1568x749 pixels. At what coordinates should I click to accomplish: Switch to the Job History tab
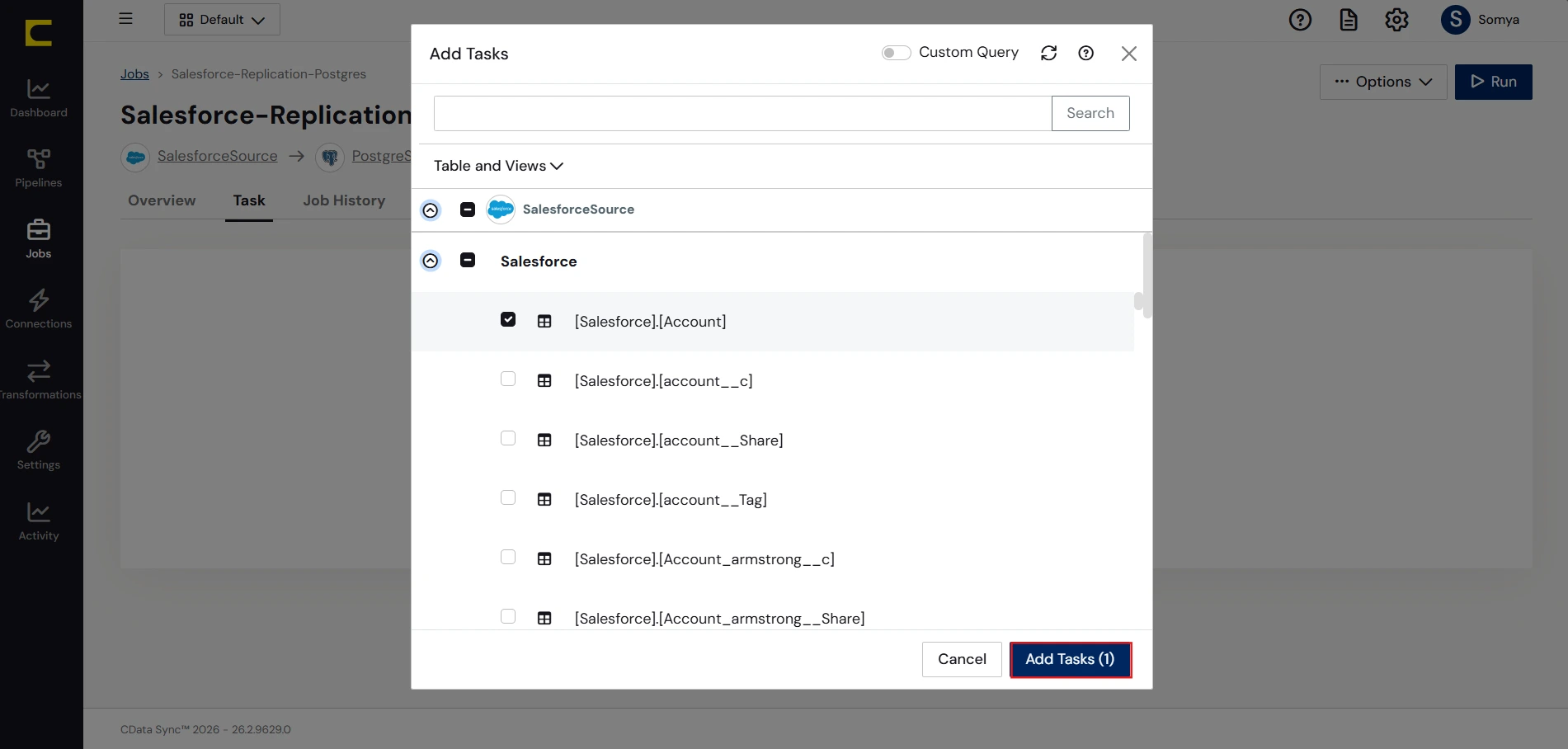(x=344, y=200)
